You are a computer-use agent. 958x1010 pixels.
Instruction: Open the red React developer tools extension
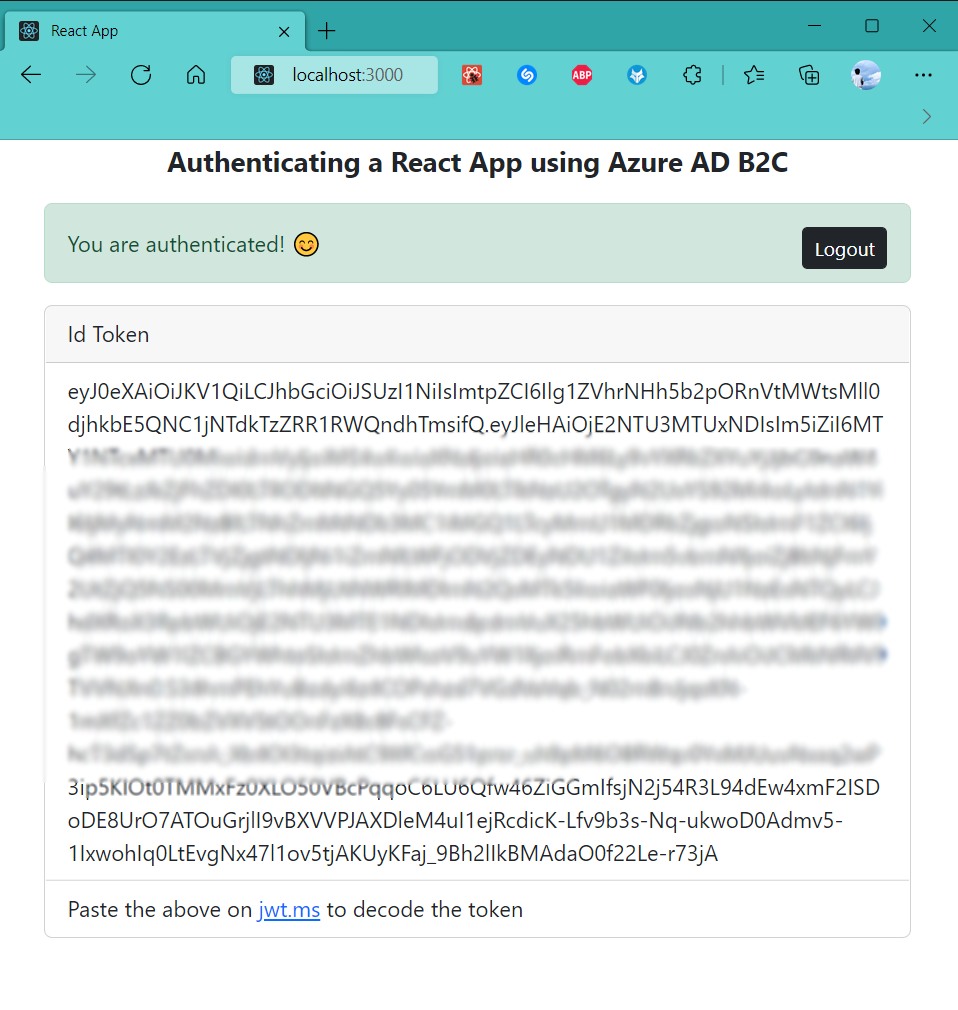[x=472, y=75]
